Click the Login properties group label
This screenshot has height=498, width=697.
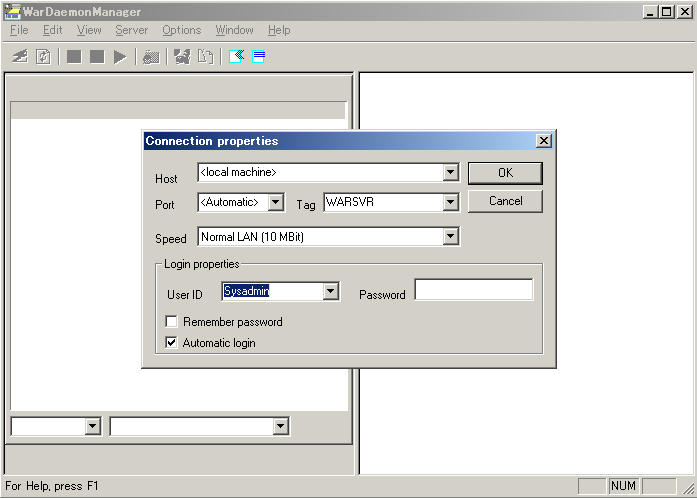[201, 264]
